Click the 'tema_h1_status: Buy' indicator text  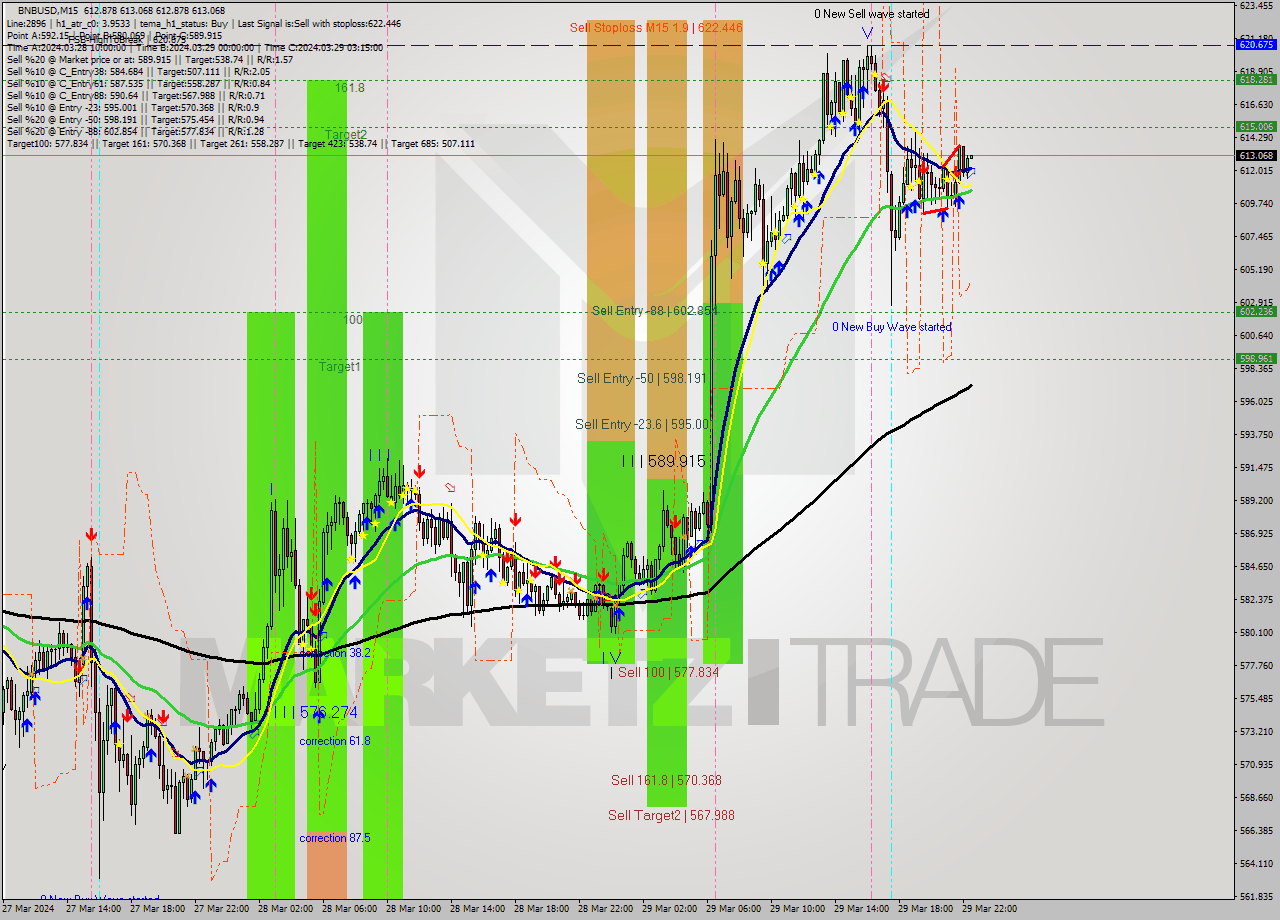pos(167,23)
